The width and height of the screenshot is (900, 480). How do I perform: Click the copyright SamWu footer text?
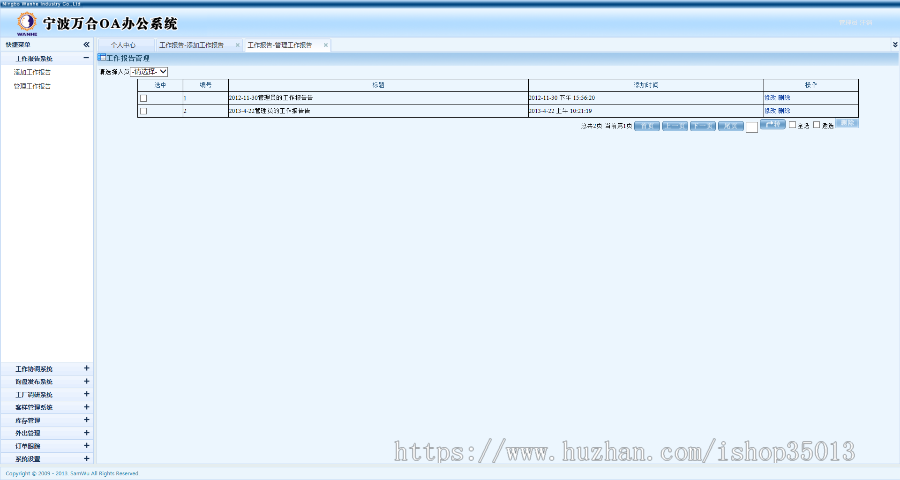[x=72, y=474]
